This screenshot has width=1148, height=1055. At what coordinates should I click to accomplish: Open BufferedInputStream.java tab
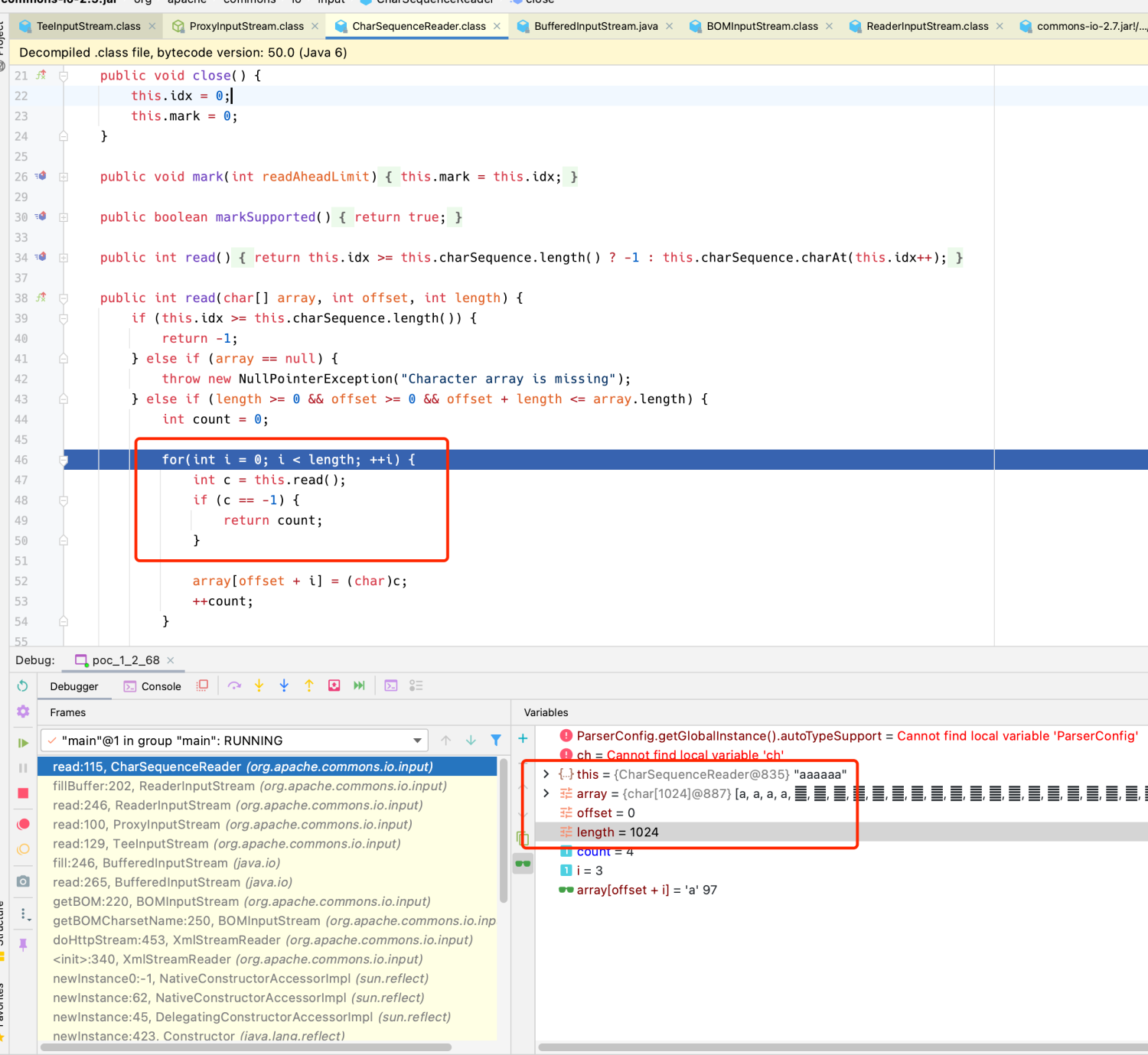[595, 26]
